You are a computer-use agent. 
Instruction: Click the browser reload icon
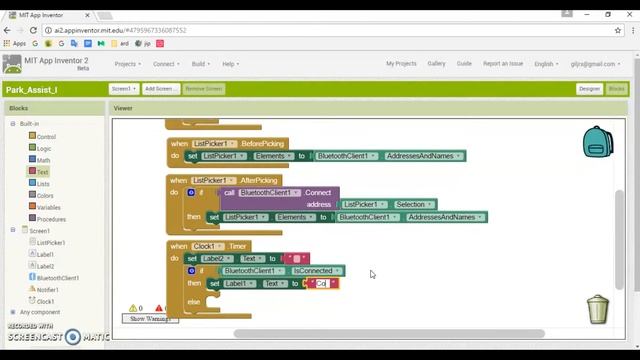coord(33,30)
